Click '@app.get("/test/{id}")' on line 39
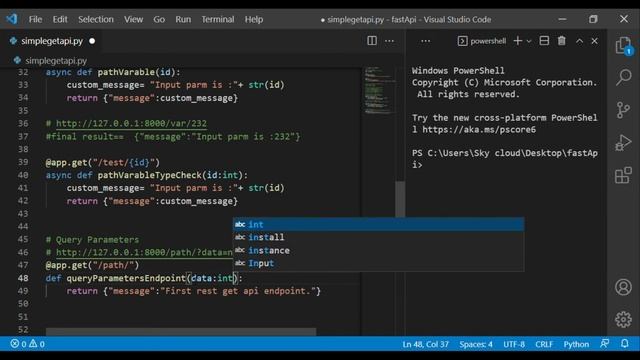Image resolution: width=640 pixels, height=360 pixels. pyautogui.click(x=102, y=162)
